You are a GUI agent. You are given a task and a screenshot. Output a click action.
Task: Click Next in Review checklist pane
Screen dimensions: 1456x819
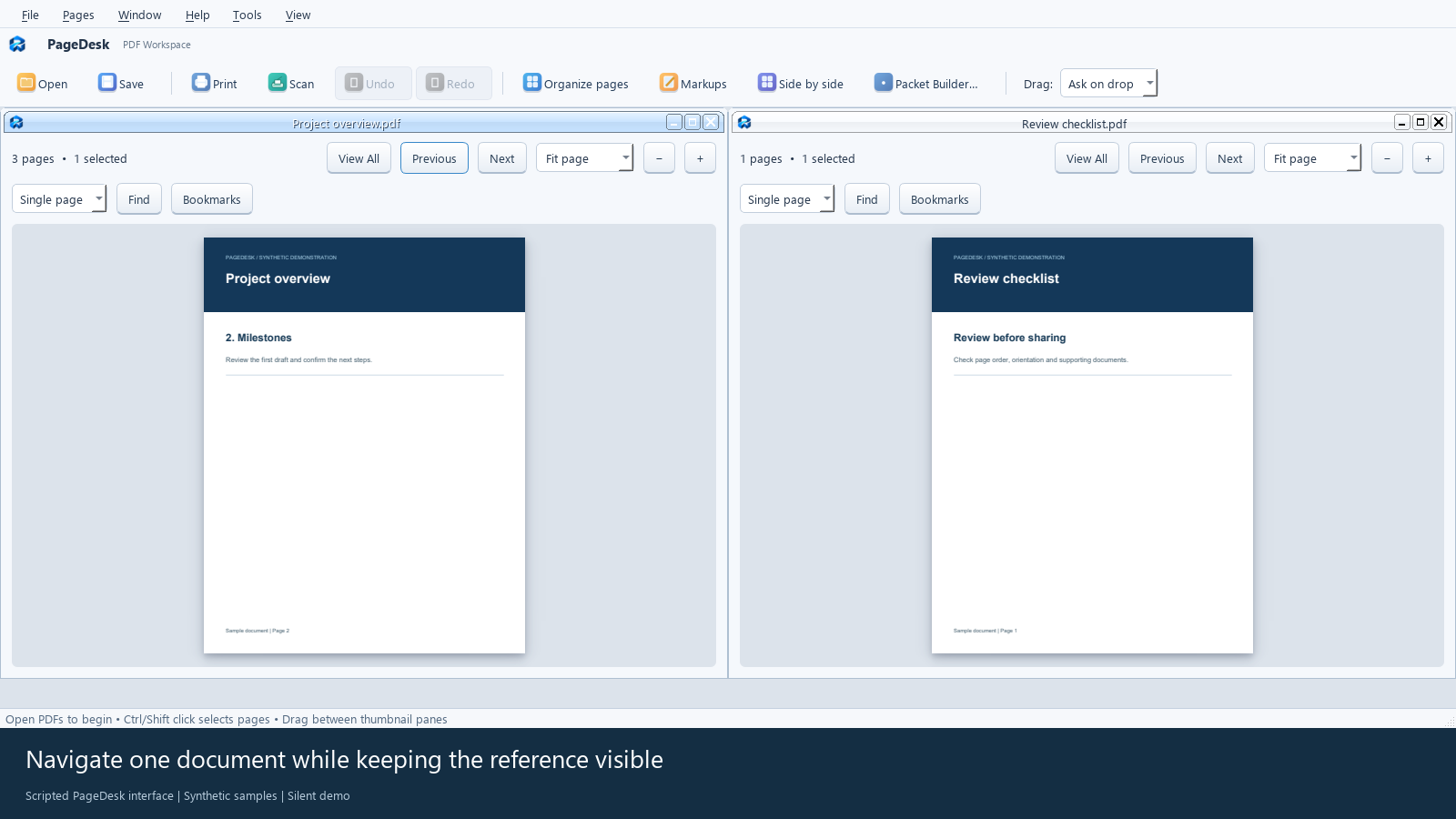click(x=1230, y=158)
